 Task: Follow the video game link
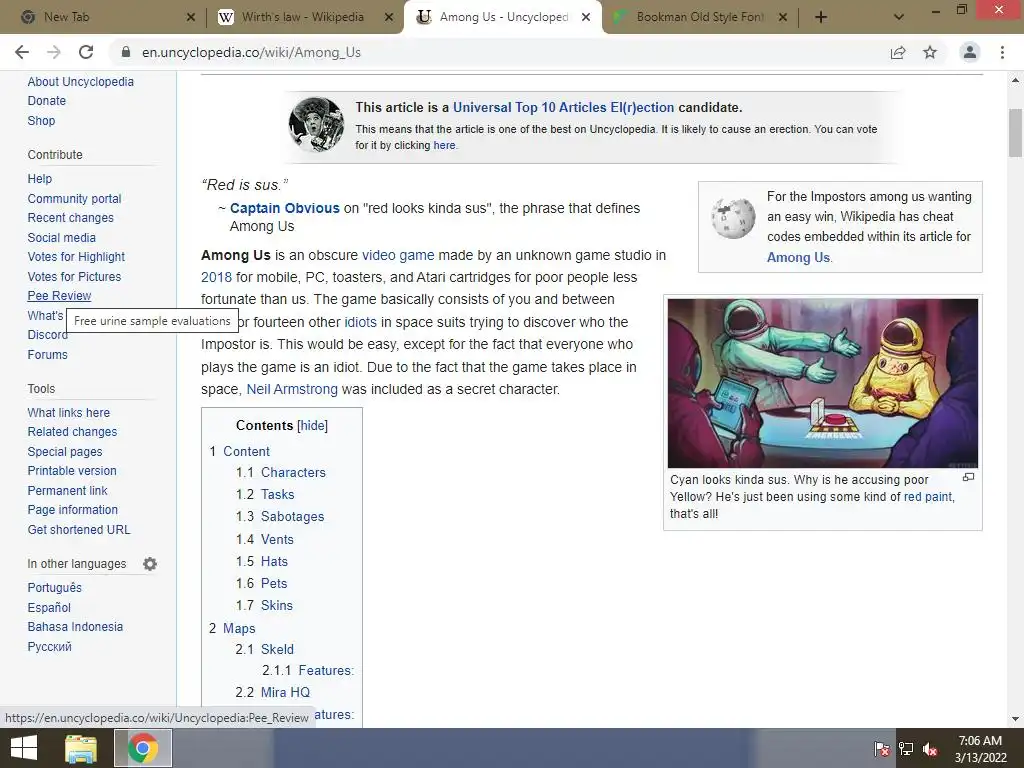point(398,255)
